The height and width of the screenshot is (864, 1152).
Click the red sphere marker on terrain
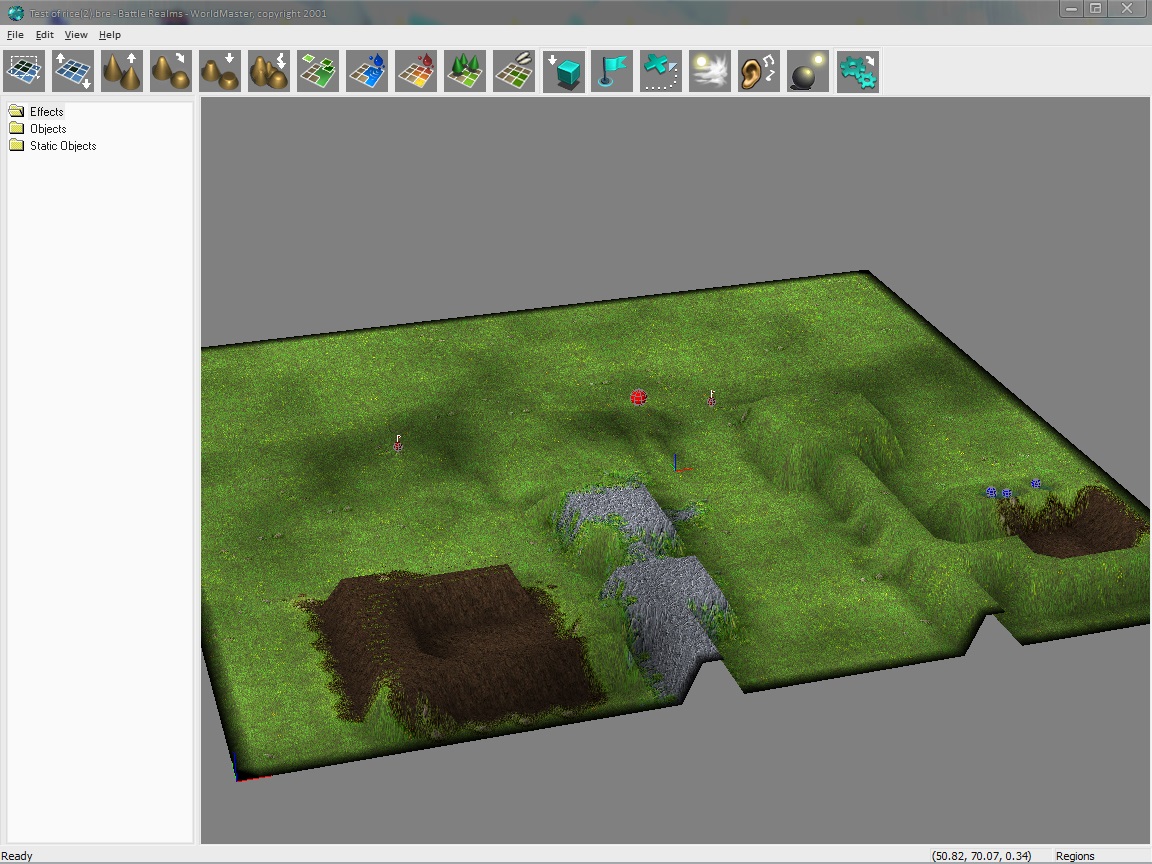tap(638, 397)
